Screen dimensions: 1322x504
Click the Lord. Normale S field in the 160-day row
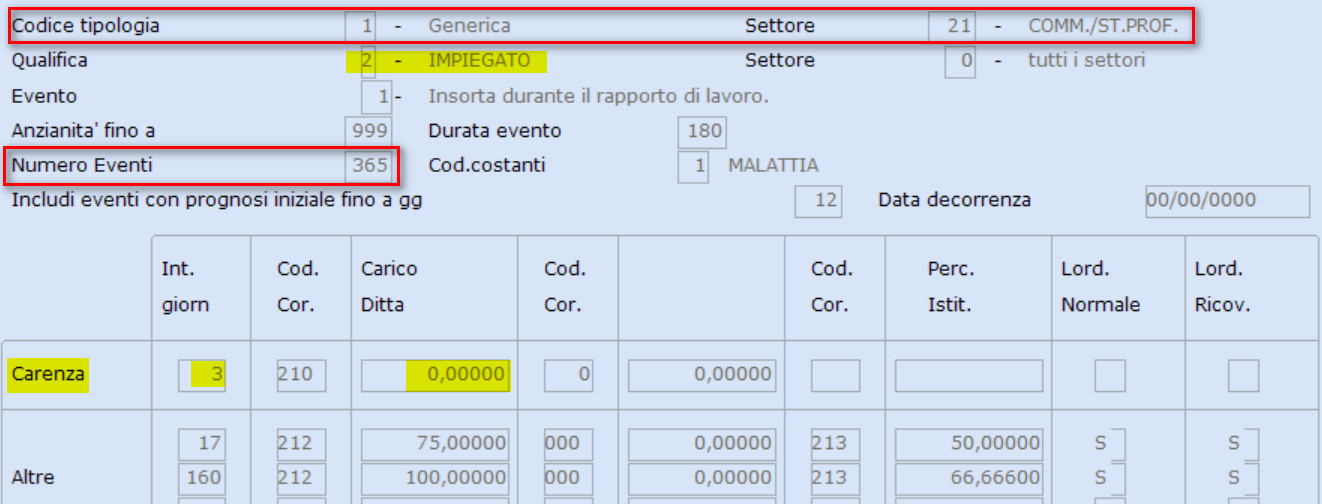[1108, 477]
